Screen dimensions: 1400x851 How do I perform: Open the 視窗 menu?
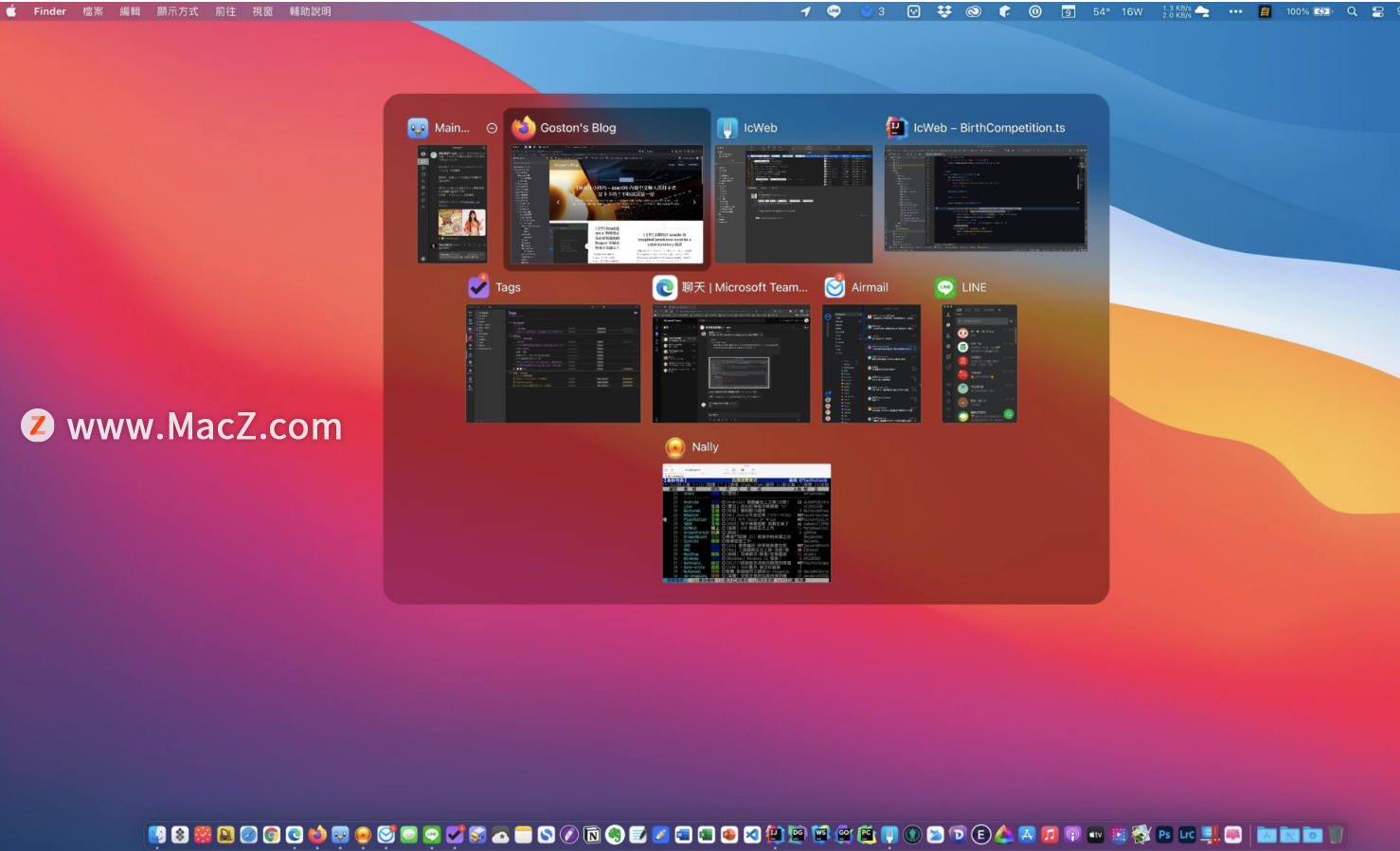point(262,11)
